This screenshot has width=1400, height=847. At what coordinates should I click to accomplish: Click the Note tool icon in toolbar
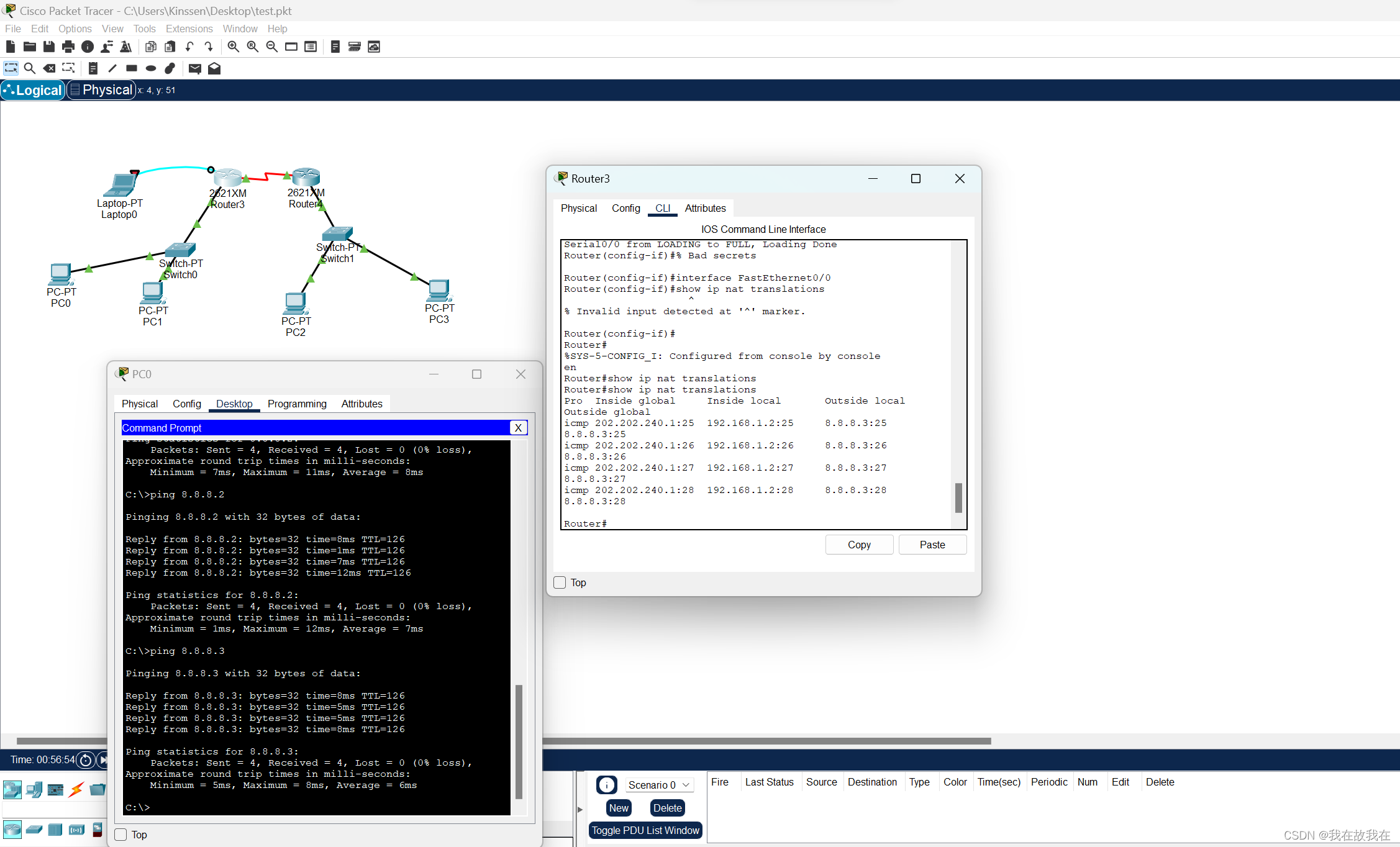coord(92,68)
